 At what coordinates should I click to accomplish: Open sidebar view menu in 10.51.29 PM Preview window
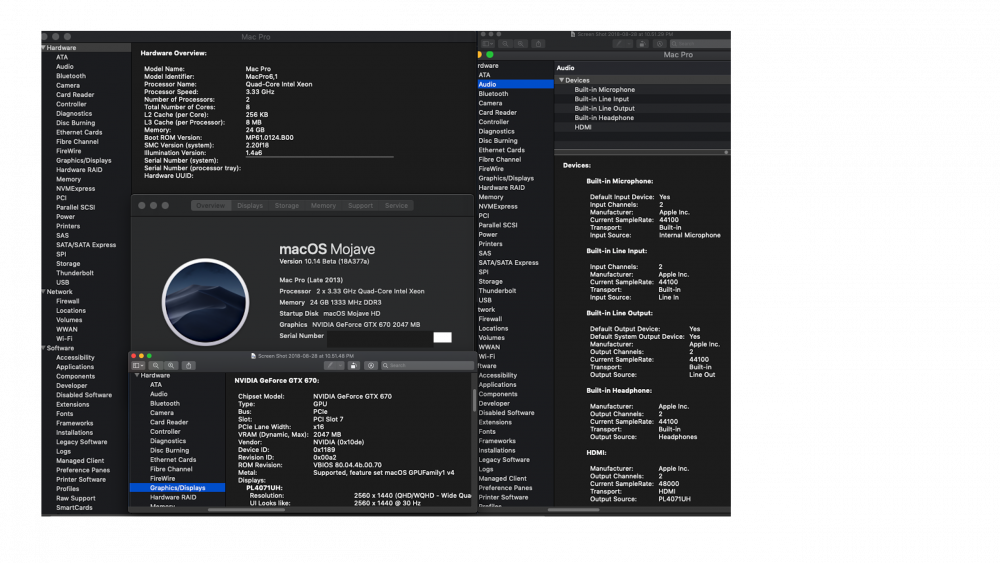[488, 43]
